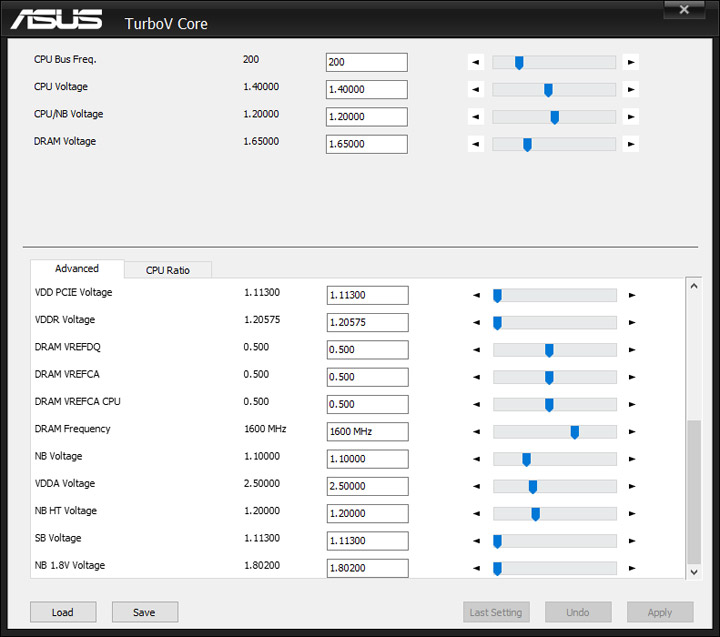Viewport: 720px width, 637px height.
Task: Decrease DRAM Voltage with left arrow
Action: pyautogui.click(x=476, y=144)
